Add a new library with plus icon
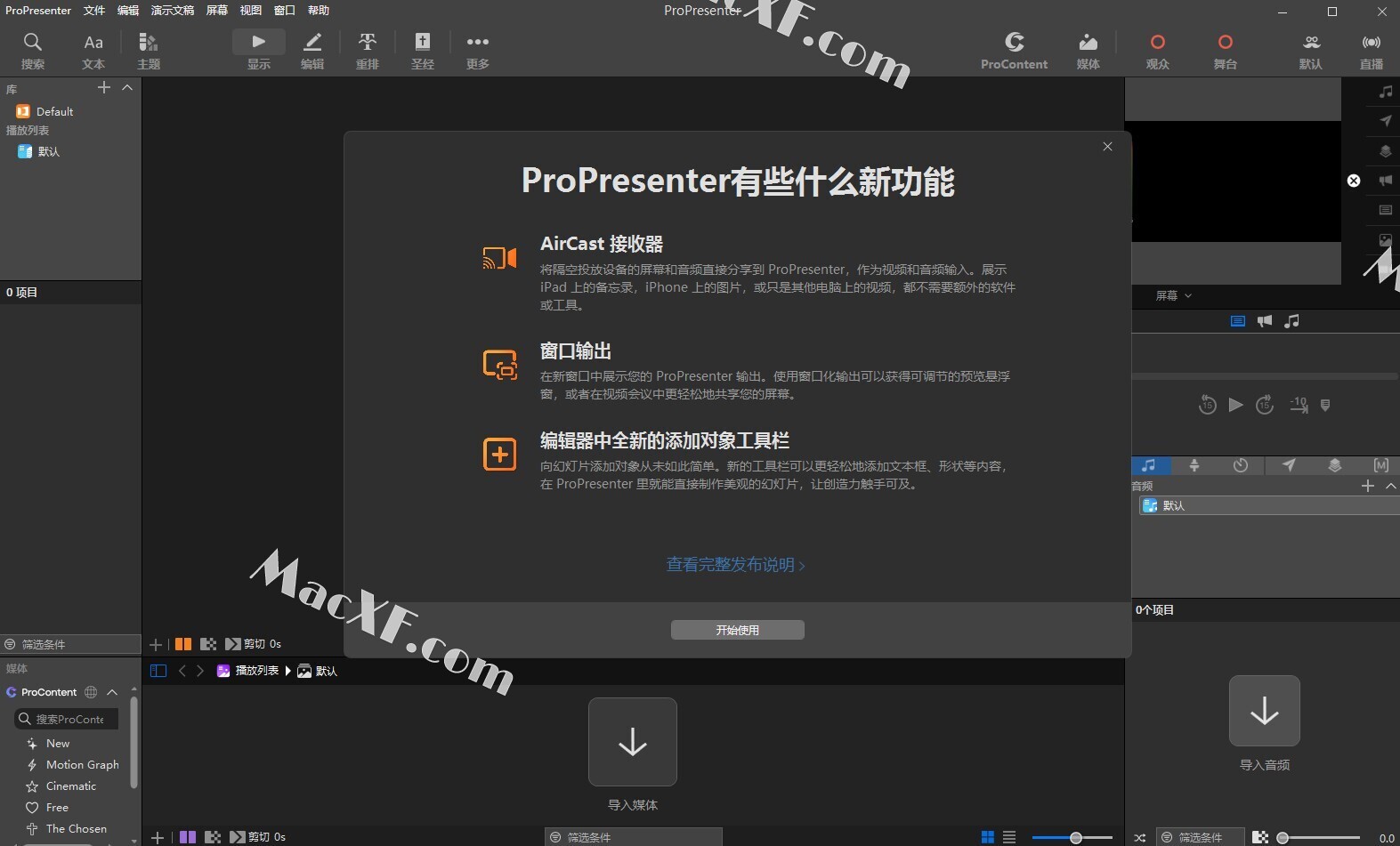 pyautogui.click(x=104, y=87)
